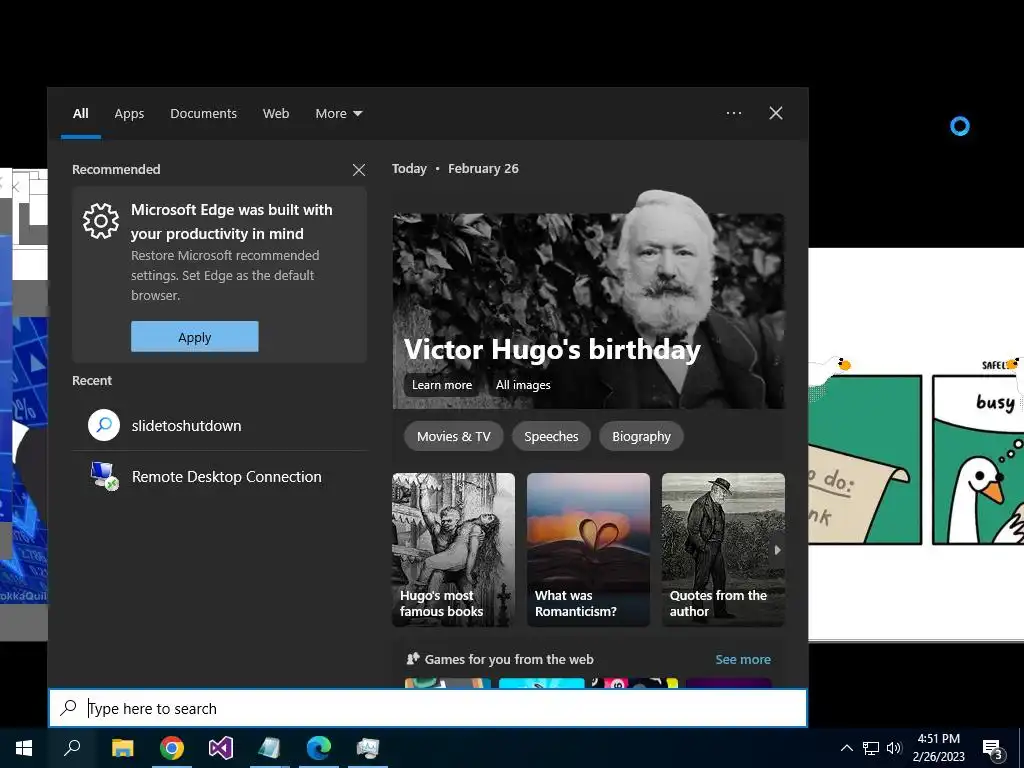Open network status tray icon
Viewport: 1024px width, 768px height.
coord(871,748)
